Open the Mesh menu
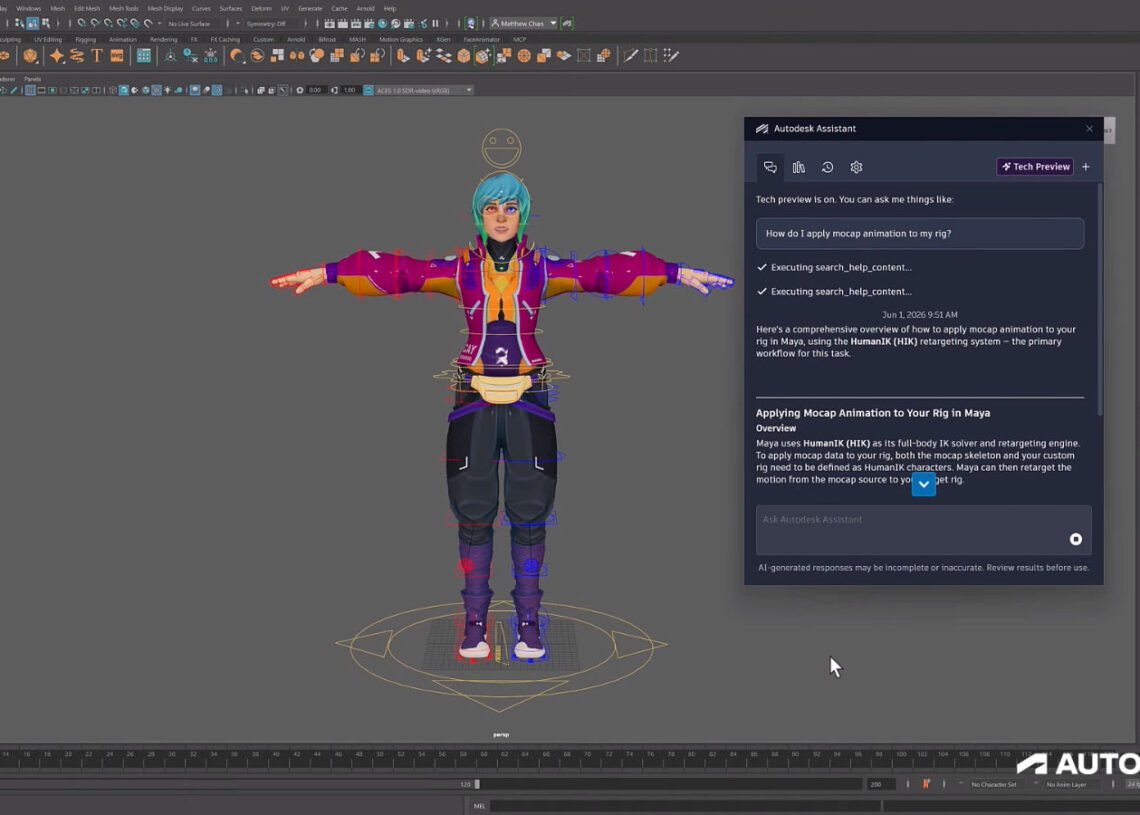The width and height of the screenshot is (1140, 815). pyautogui.click(x=57, y=9)
